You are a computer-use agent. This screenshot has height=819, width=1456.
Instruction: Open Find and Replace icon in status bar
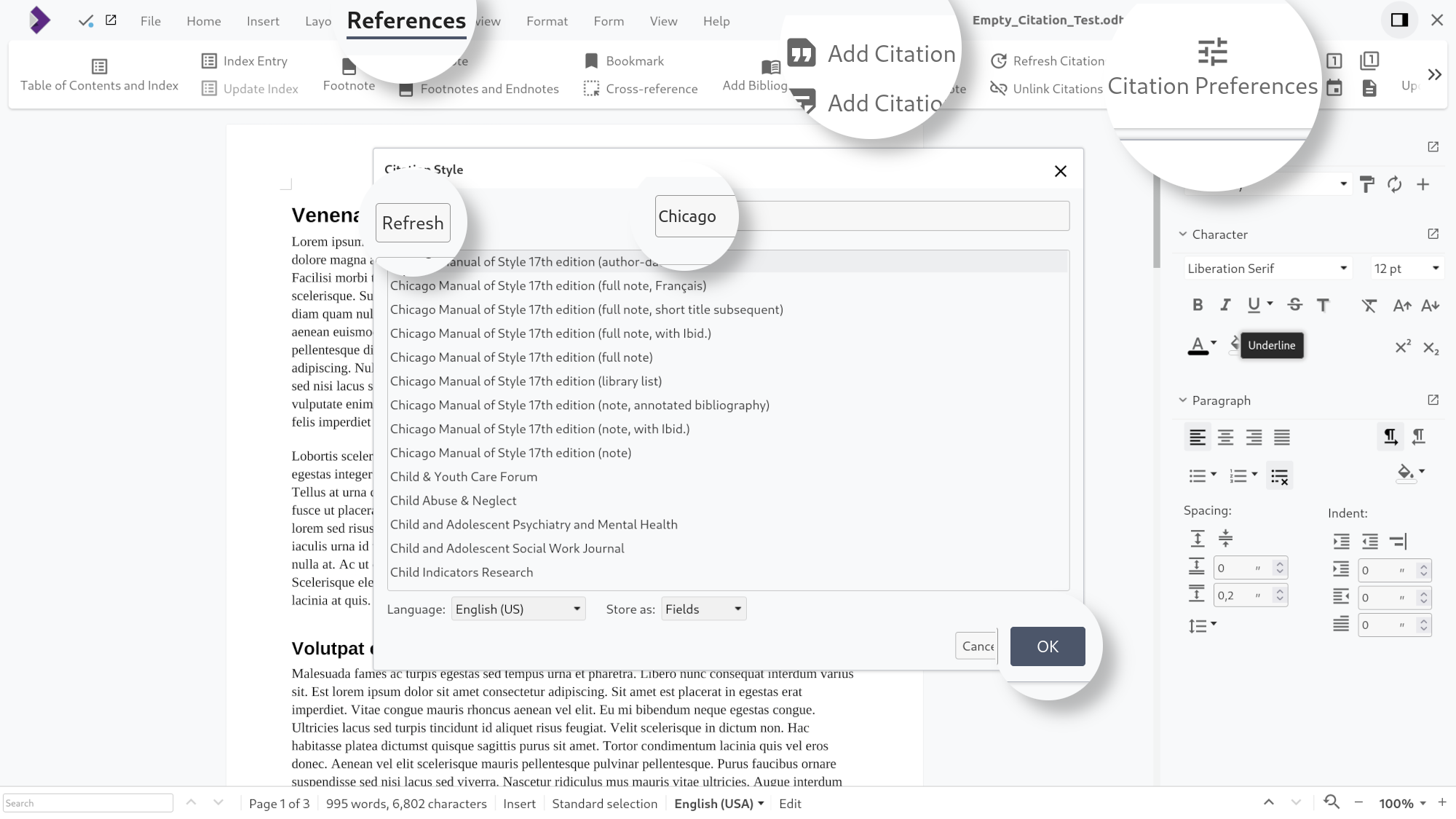(1332, 802)
